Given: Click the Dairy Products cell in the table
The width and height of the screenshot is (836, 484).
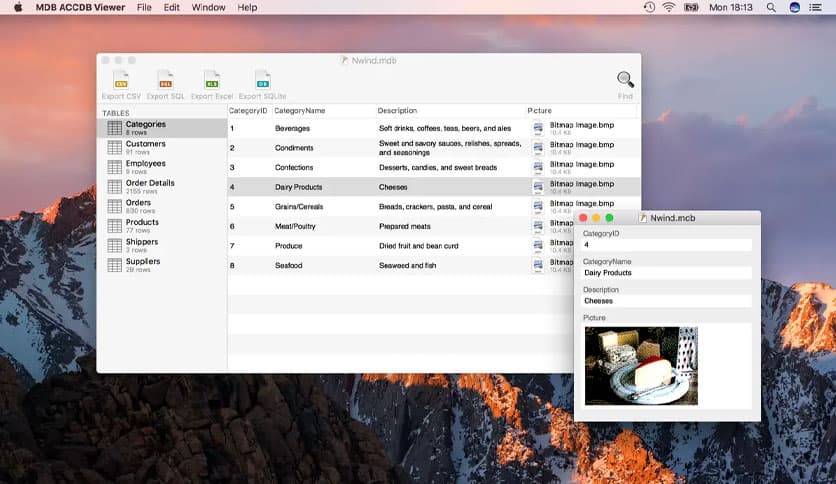Looking at the screenshot, I should point(299,187).
